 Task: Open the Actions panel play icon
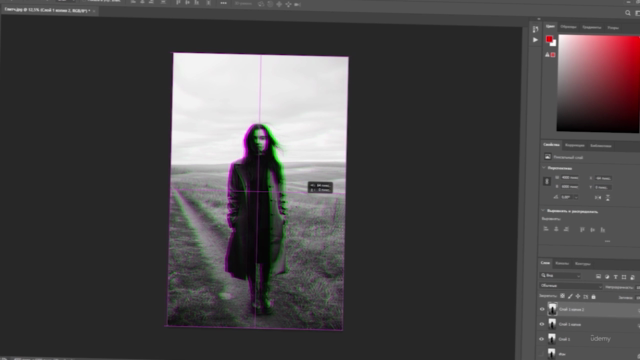coord(535,40)
